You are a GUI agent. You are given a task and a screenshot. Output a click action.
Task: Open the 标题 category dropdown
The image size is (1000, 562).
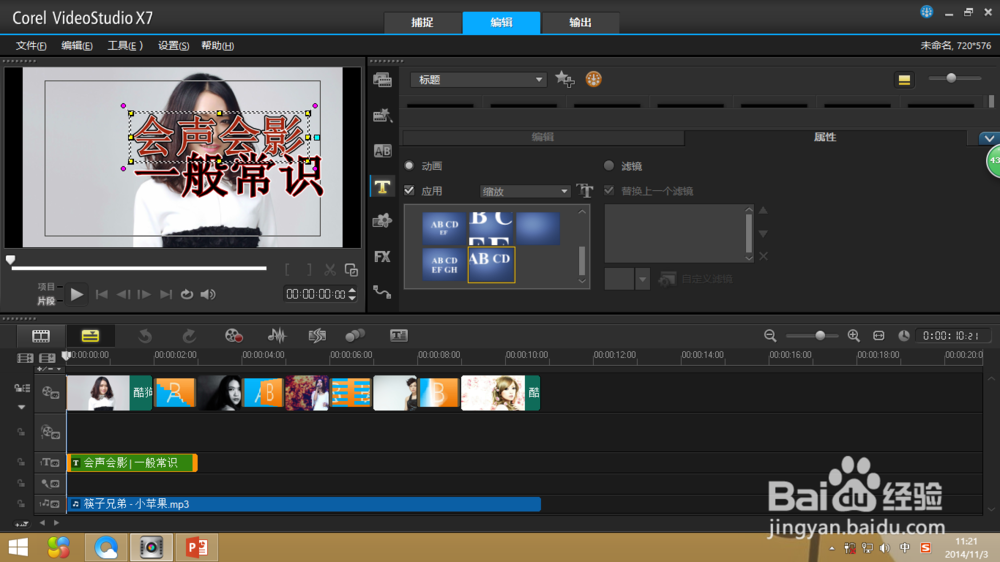(478, 80)
